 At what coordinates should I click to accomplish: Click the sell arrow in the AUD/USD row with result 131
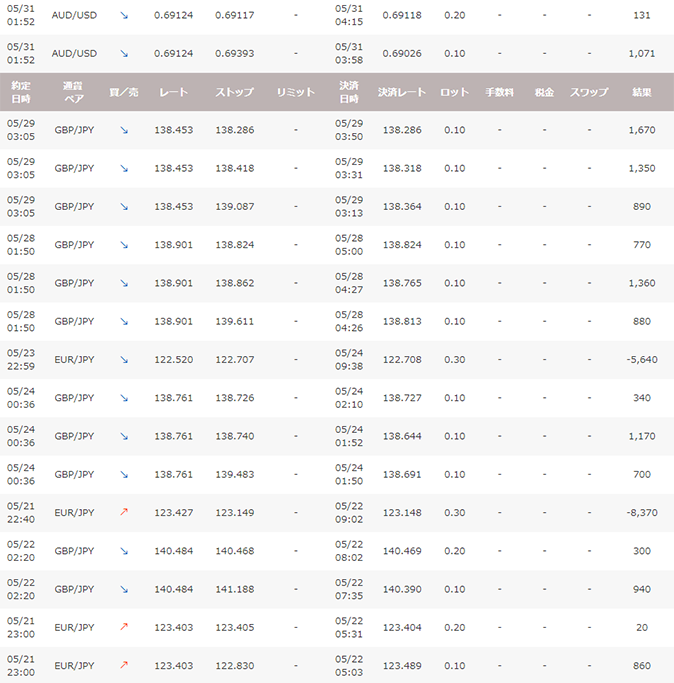click(x=124, y=16)
